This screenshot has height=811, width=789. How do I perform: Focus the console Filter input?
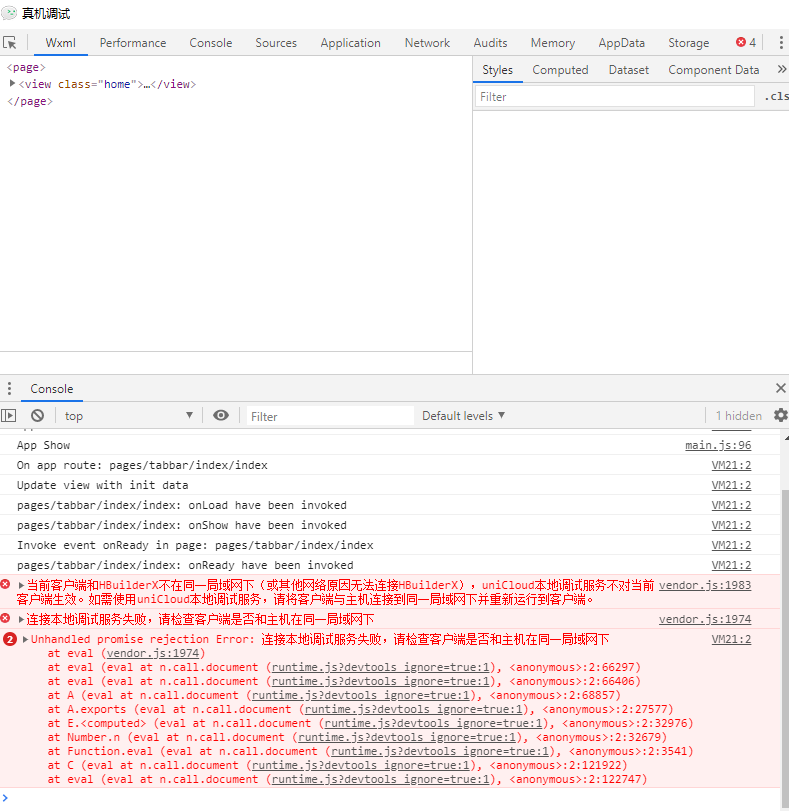click(x=330, y=416)
